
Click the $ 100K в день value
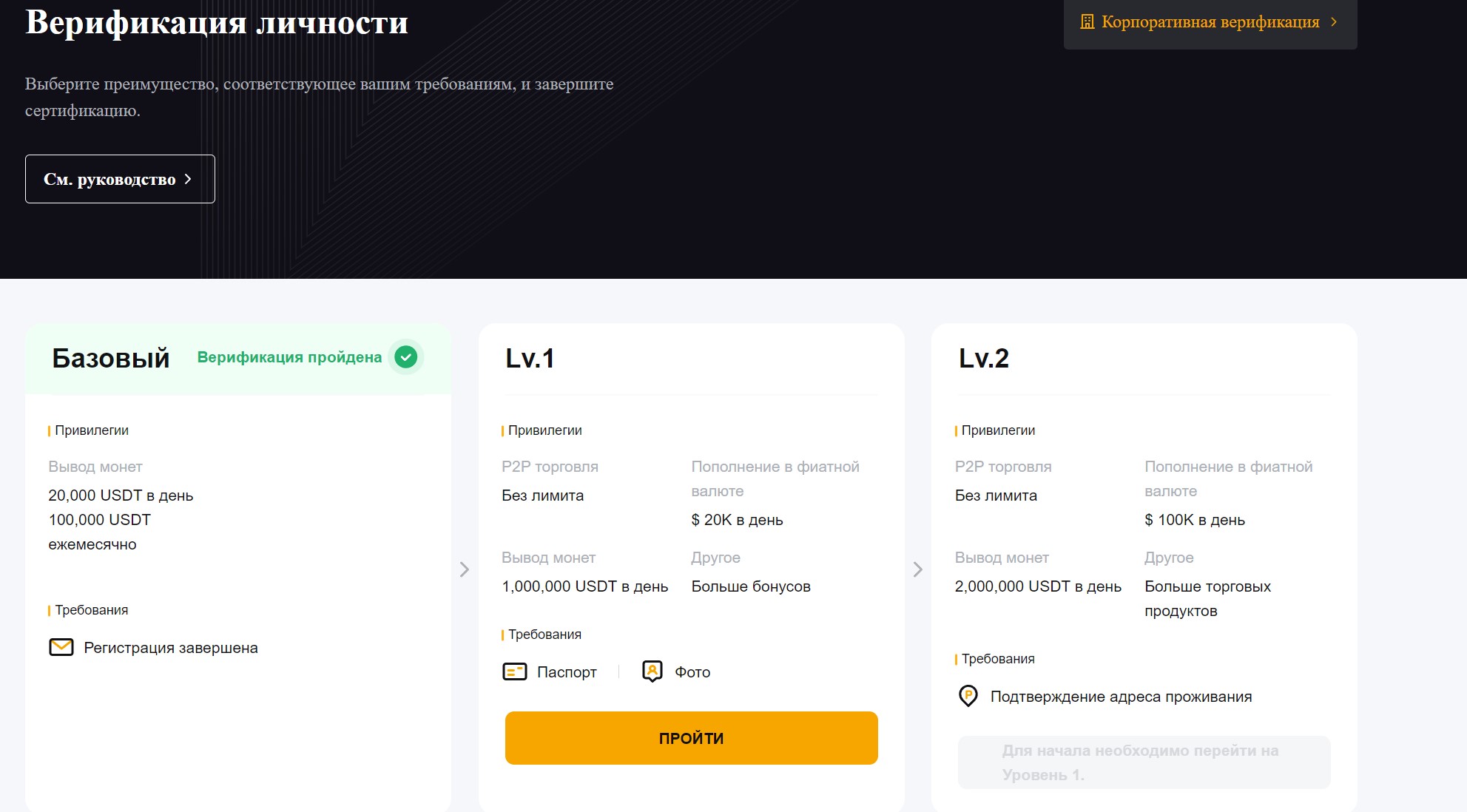[x=1195, y=520]
